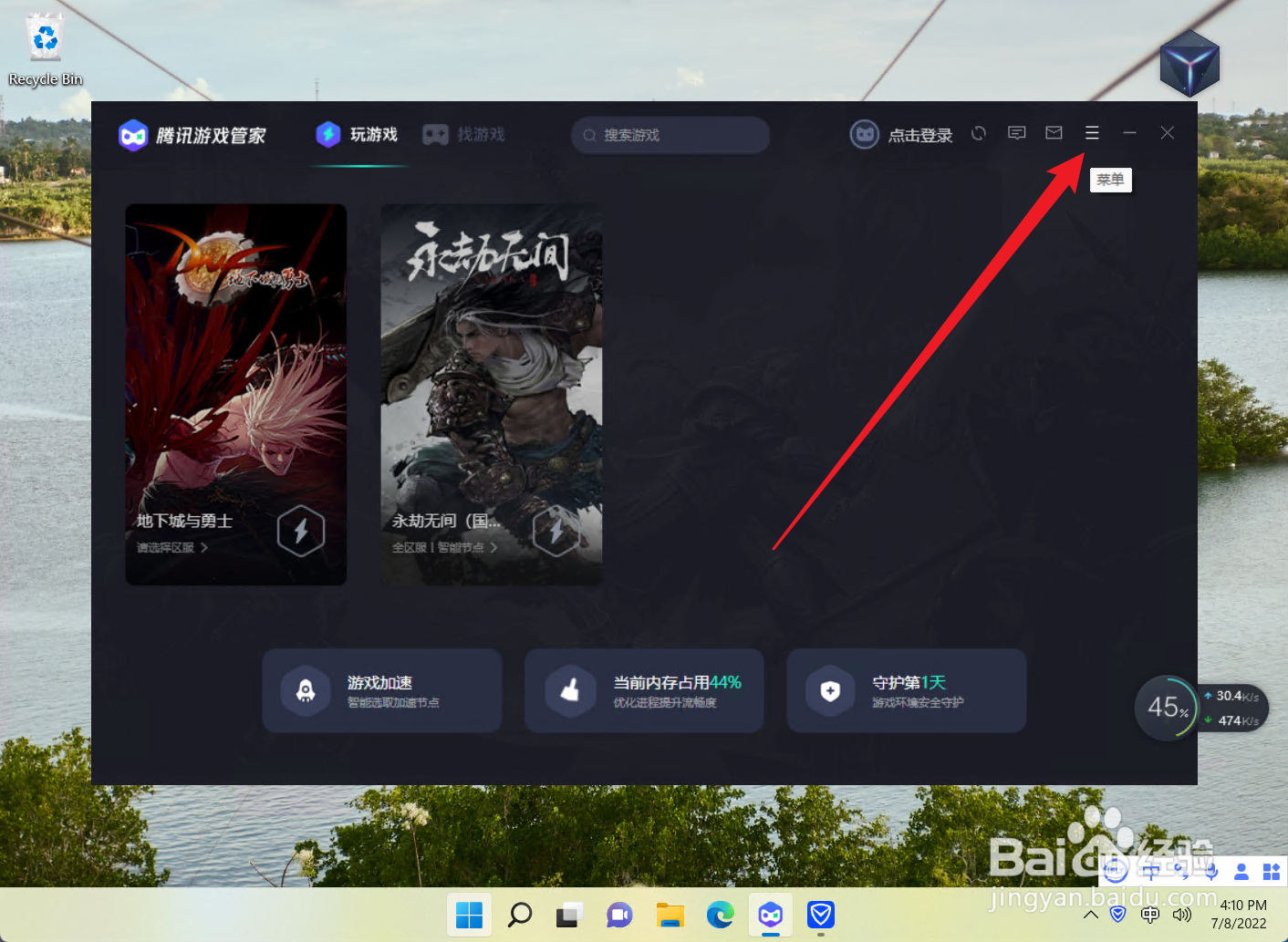The image size is (1288, 942).
Task: Click the rocket icon in 游戏加速
Action: coord(306,691)
